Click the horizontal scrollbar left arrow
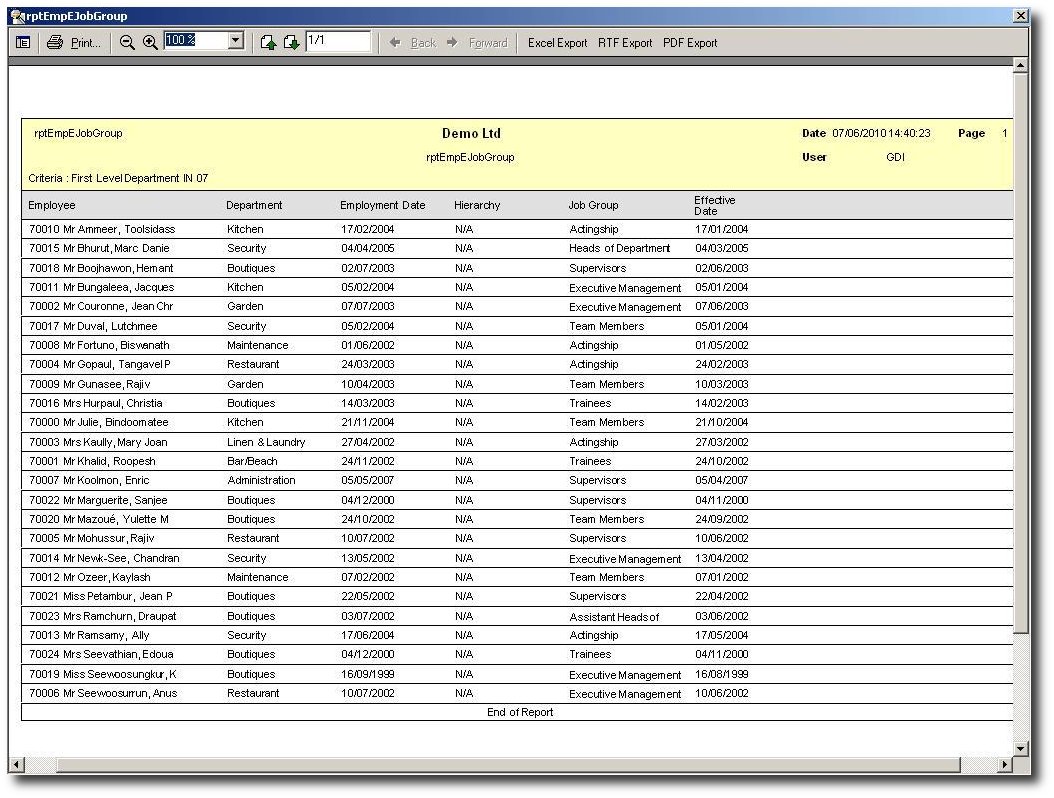The image size is (1054, 798). pos(16,765)
